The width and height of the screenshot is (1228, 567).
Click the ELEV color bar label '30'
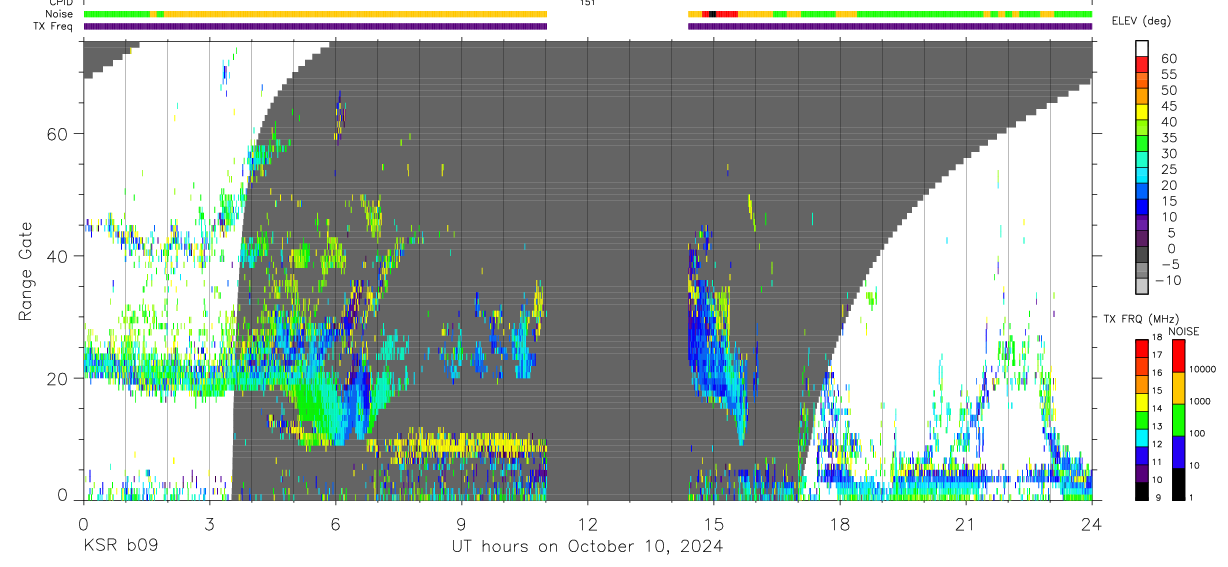pos(1167,154)
